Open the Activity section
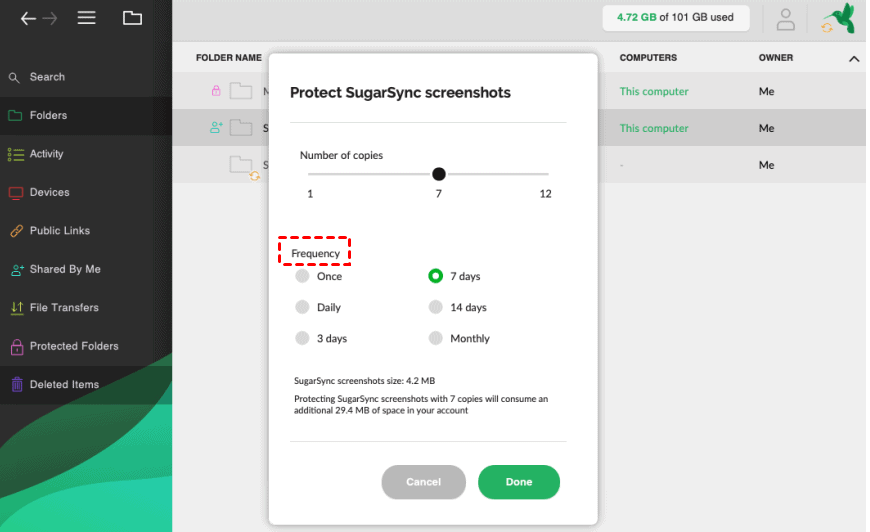 coord(46,154)
